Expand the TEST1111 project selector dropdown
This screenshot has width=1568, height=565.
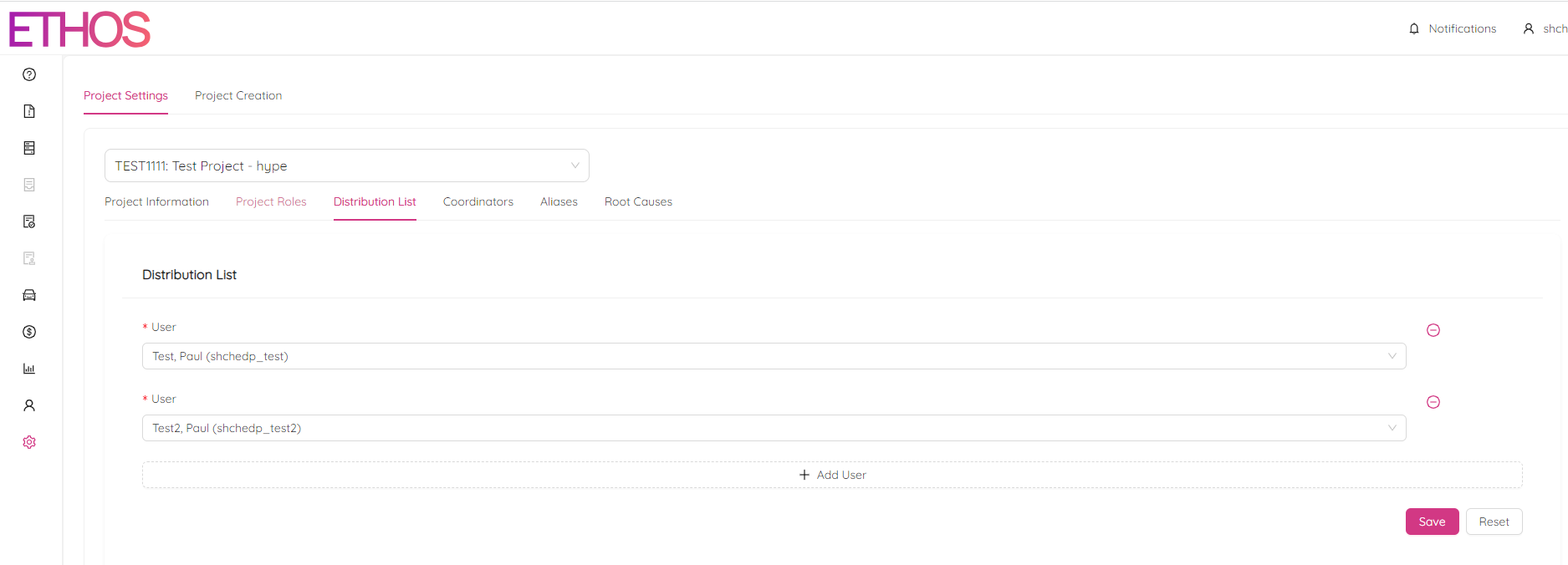pyautogui.click(x=346, y=165)
